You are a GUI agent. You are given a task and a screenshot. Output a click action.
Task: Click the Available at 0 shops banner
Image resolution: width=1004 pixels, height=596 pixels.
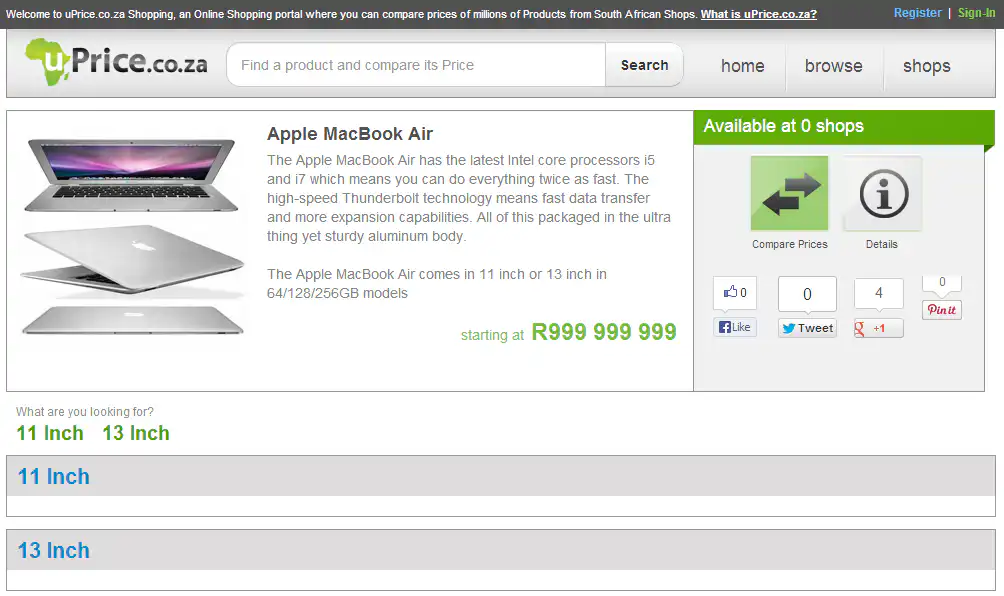844,127
